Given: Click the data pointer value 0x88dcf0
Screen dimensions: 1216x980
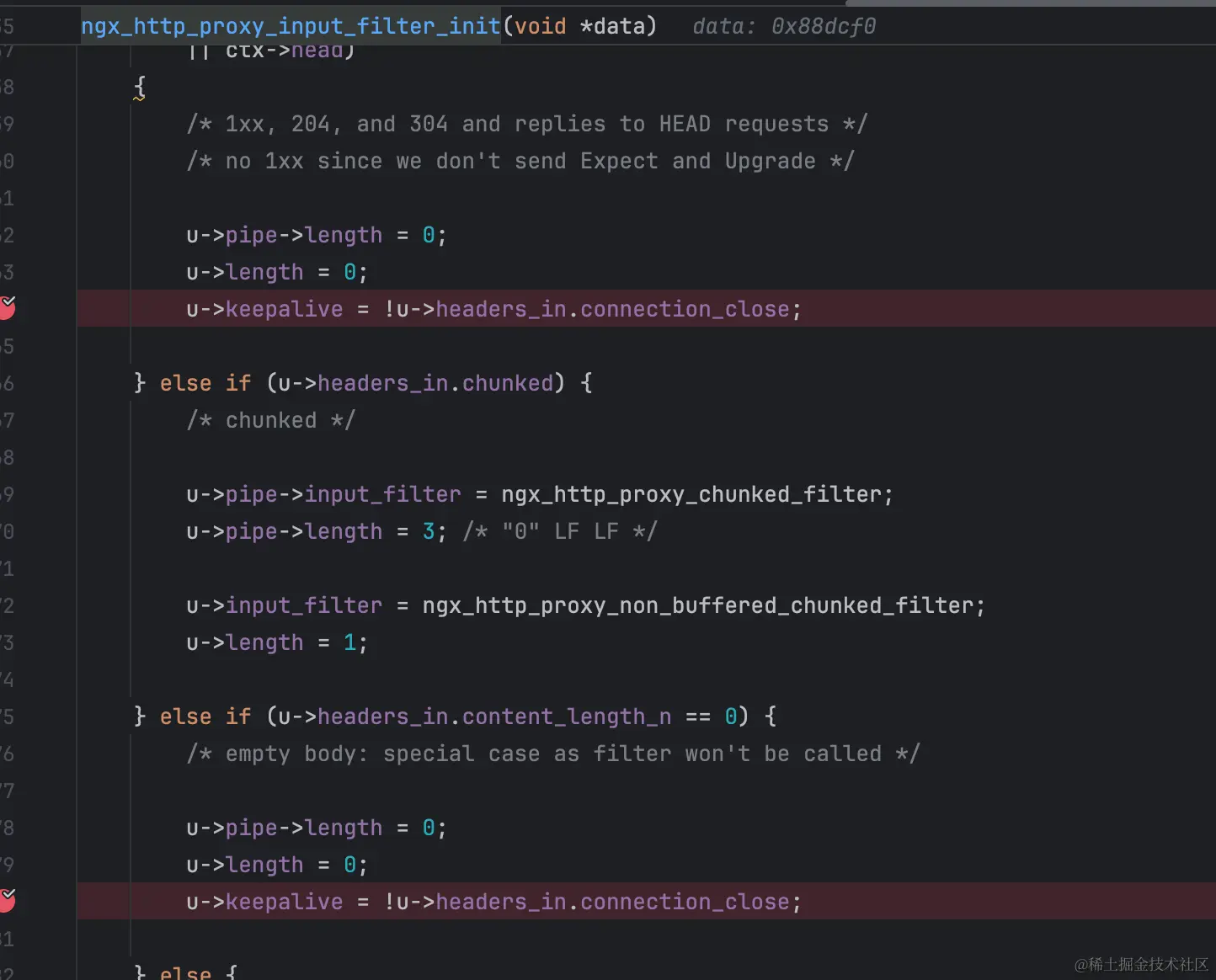Looking at the screenshot, I should click(x=823, y=25).
